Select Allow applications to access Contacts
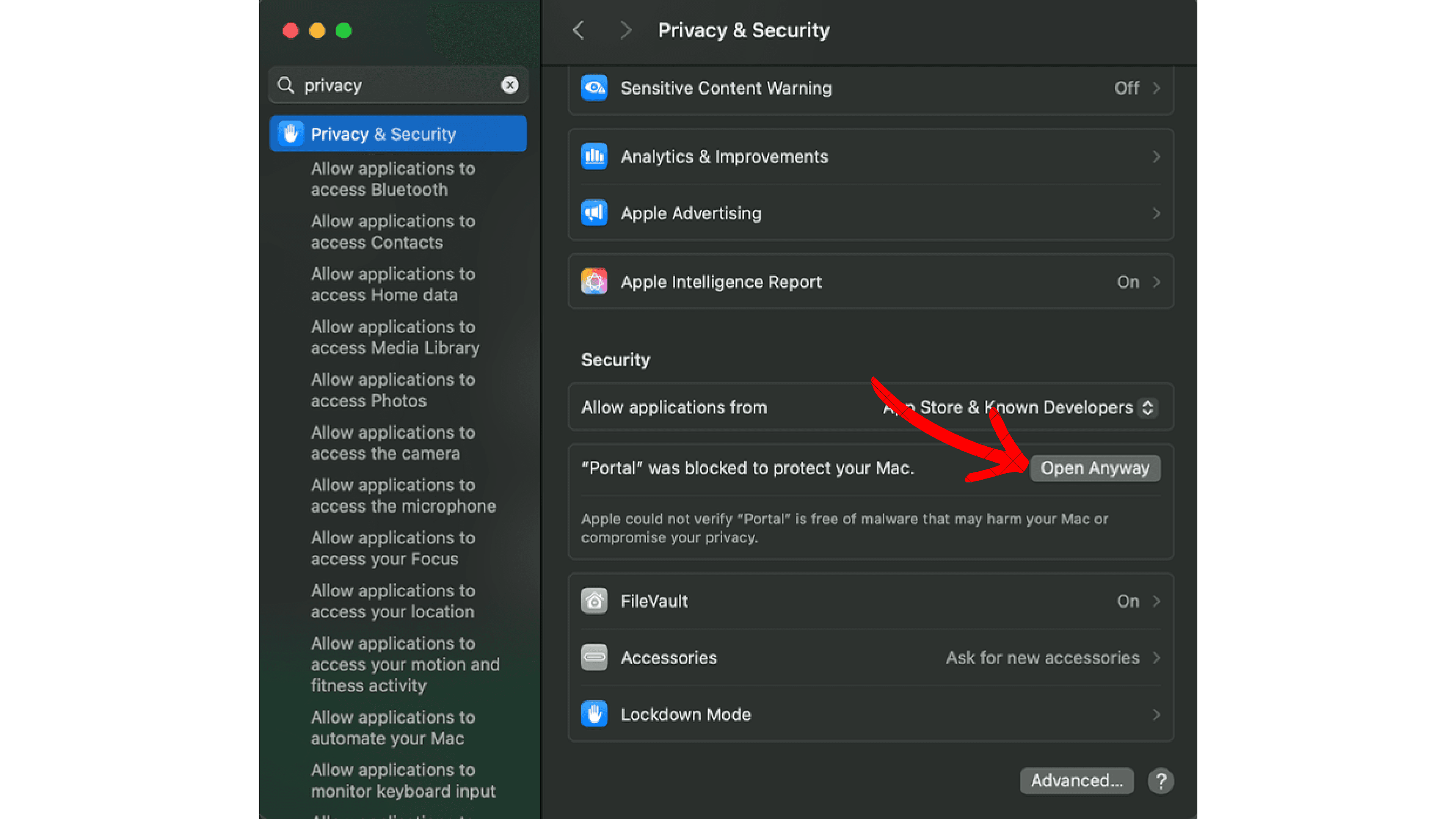The image size is (1456, 819). click(x=393, y=232)
